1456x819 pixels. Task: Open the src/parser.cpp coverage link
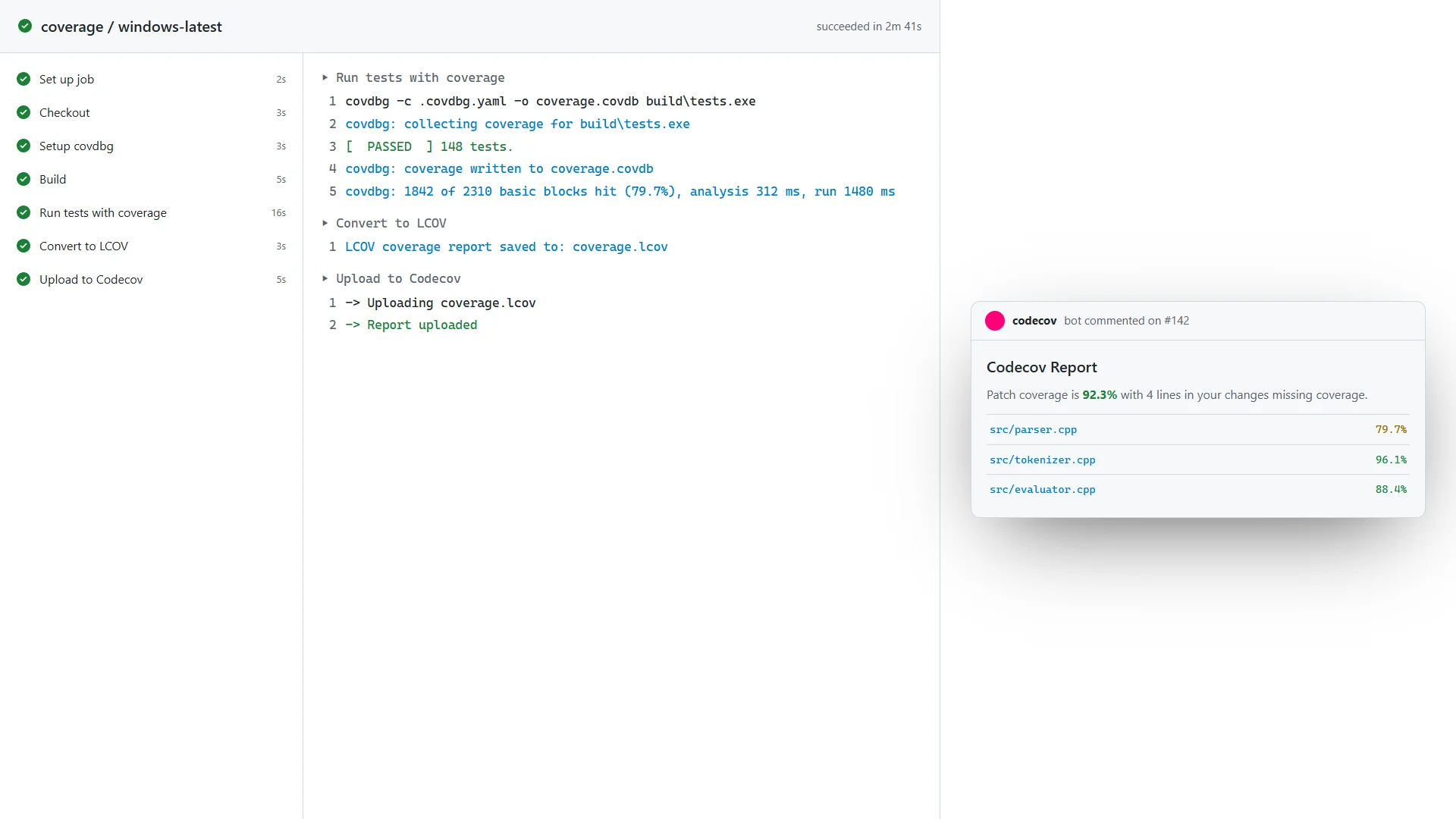[x=1033, y=429]
